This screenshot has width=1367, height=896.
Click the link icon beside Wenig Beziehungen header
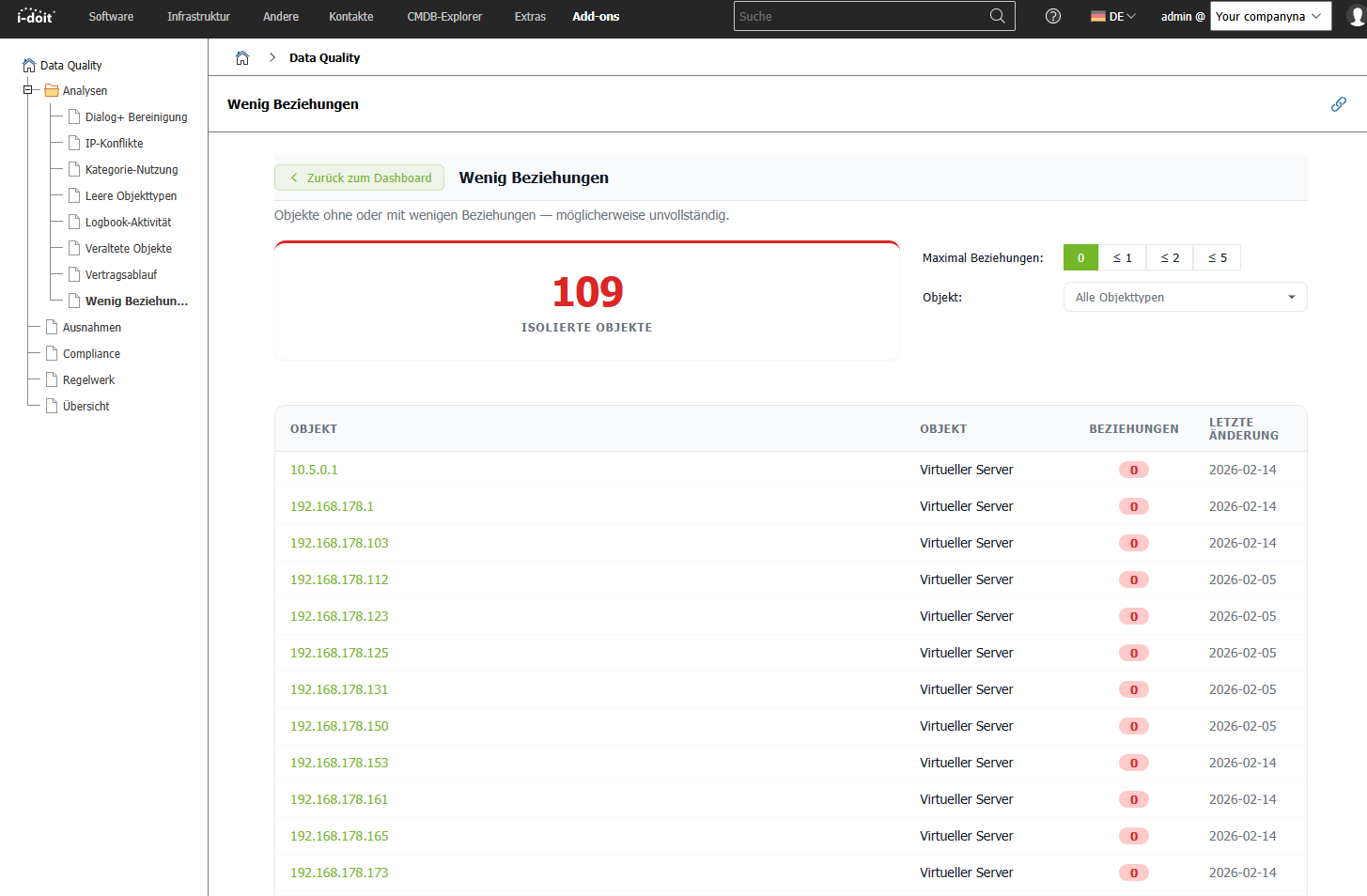pos(1338,104)
